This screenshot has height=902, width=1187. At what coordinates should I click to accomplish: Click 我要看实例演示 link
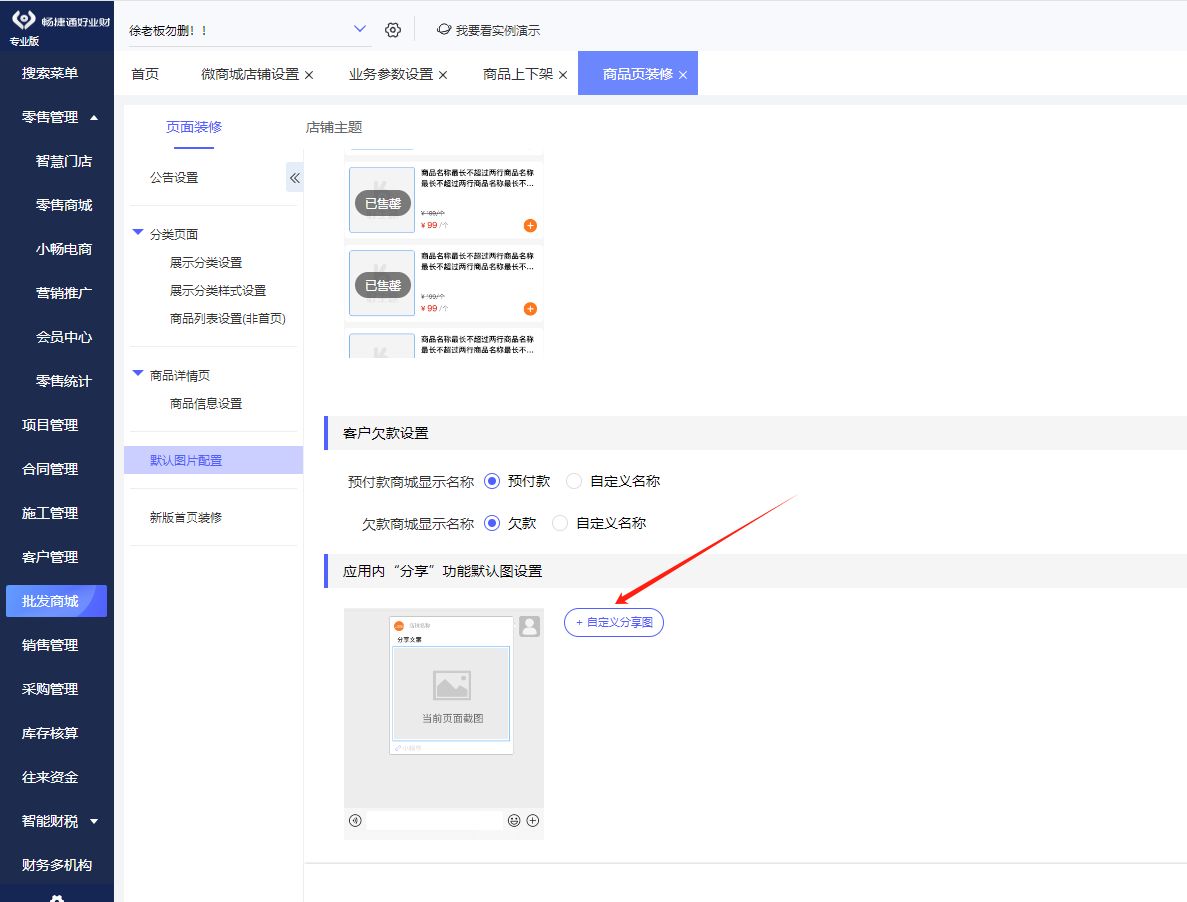pos(488,30)
